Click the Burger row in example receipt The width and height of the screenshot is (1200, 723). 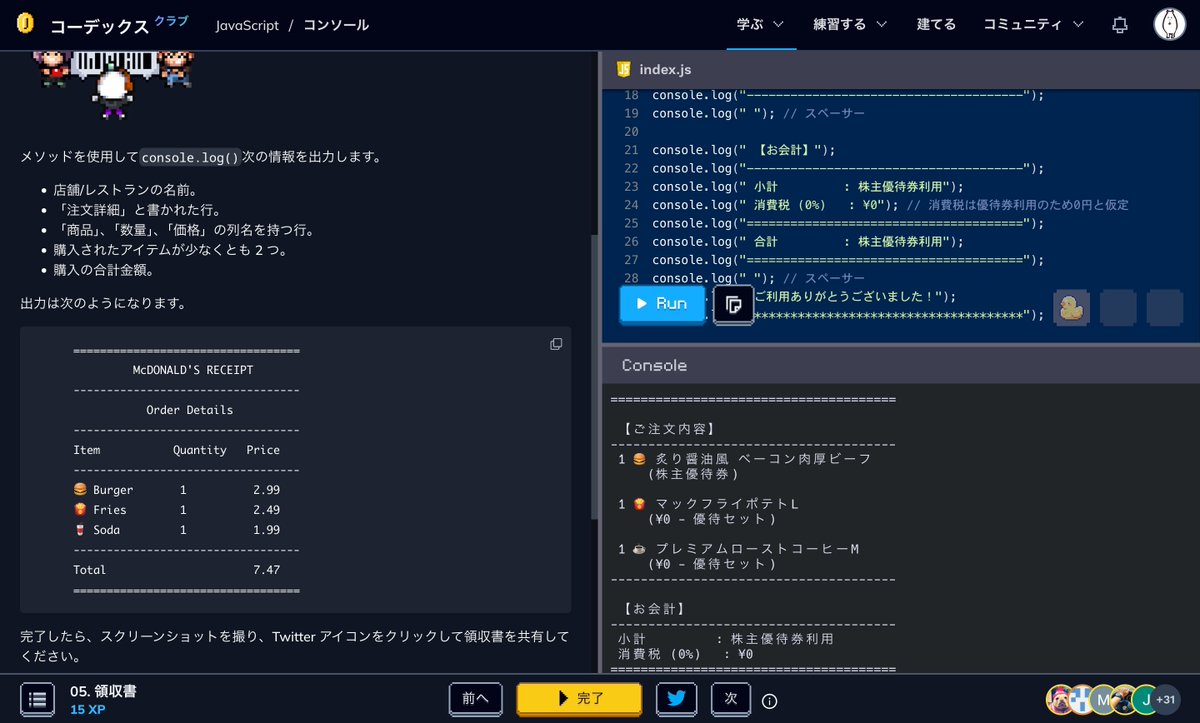pyautogui.click(x=177, y=490)
